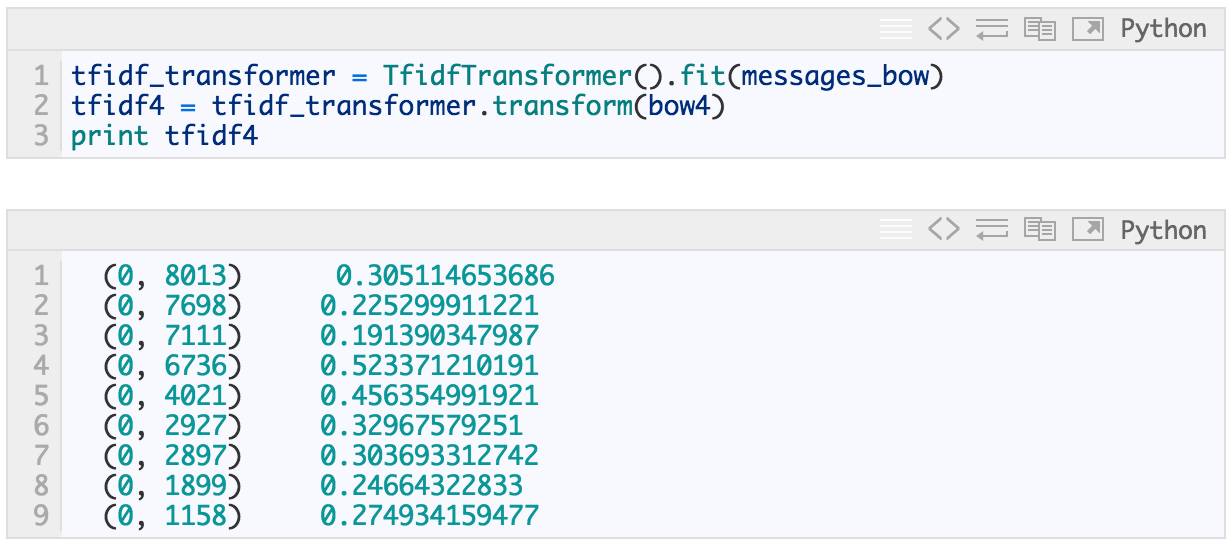1232x548 pixels.
Task: Copy the output block contents
Action: pyautogui.click(x=1040, y=231)
